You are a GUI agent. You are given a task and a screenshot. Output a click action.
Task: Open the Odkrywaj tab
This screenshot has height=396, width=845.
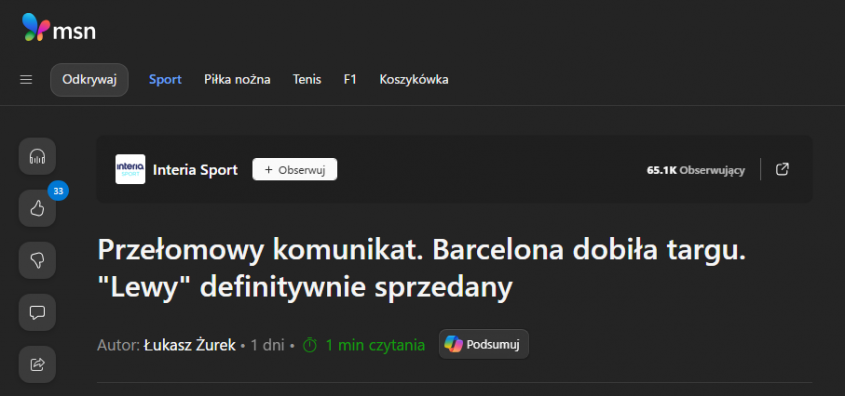point(89,80)
